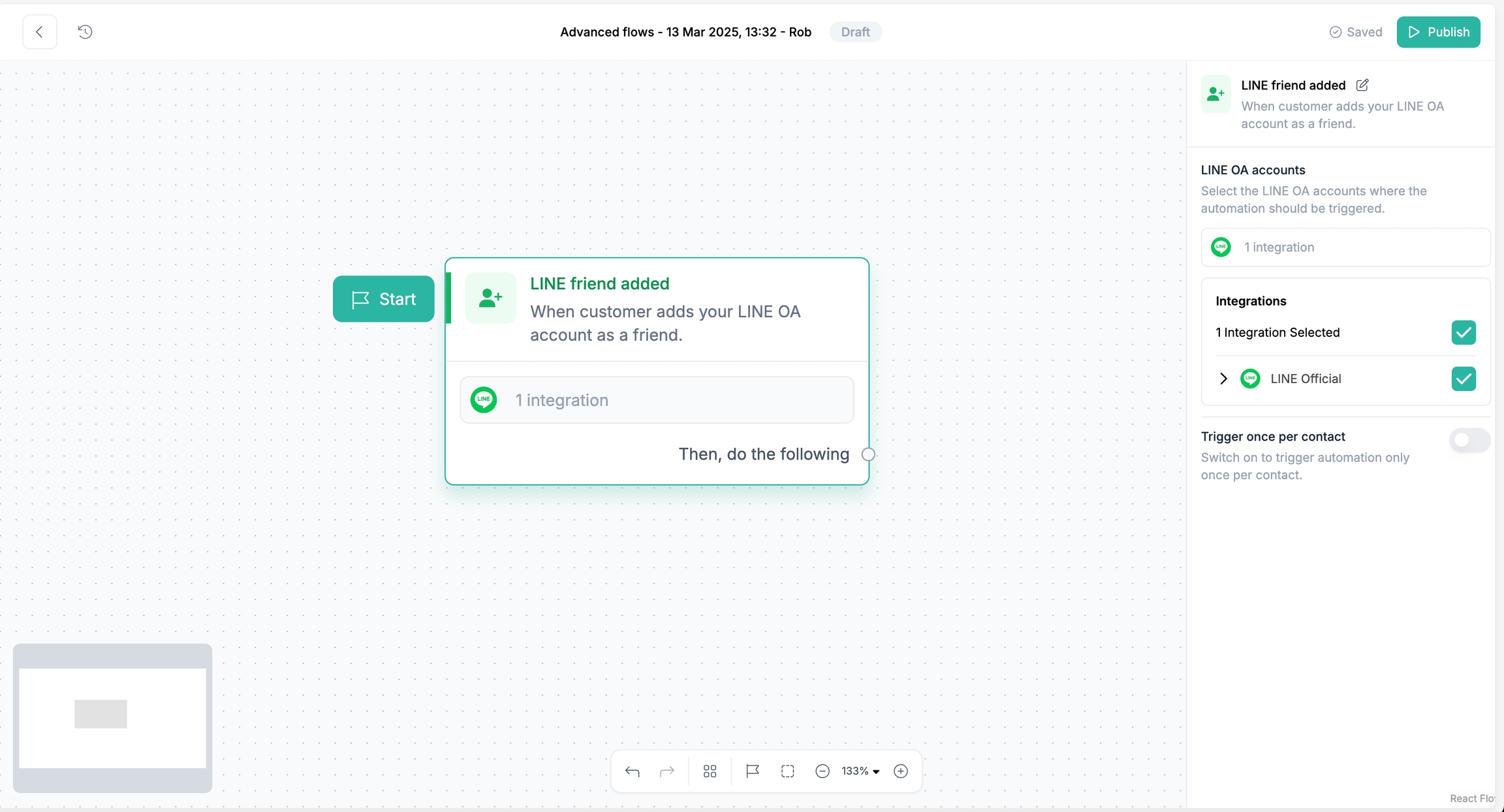Zoom out with the minus icon
This screenshot has width=1504, height=812.
tap(822, 771)
